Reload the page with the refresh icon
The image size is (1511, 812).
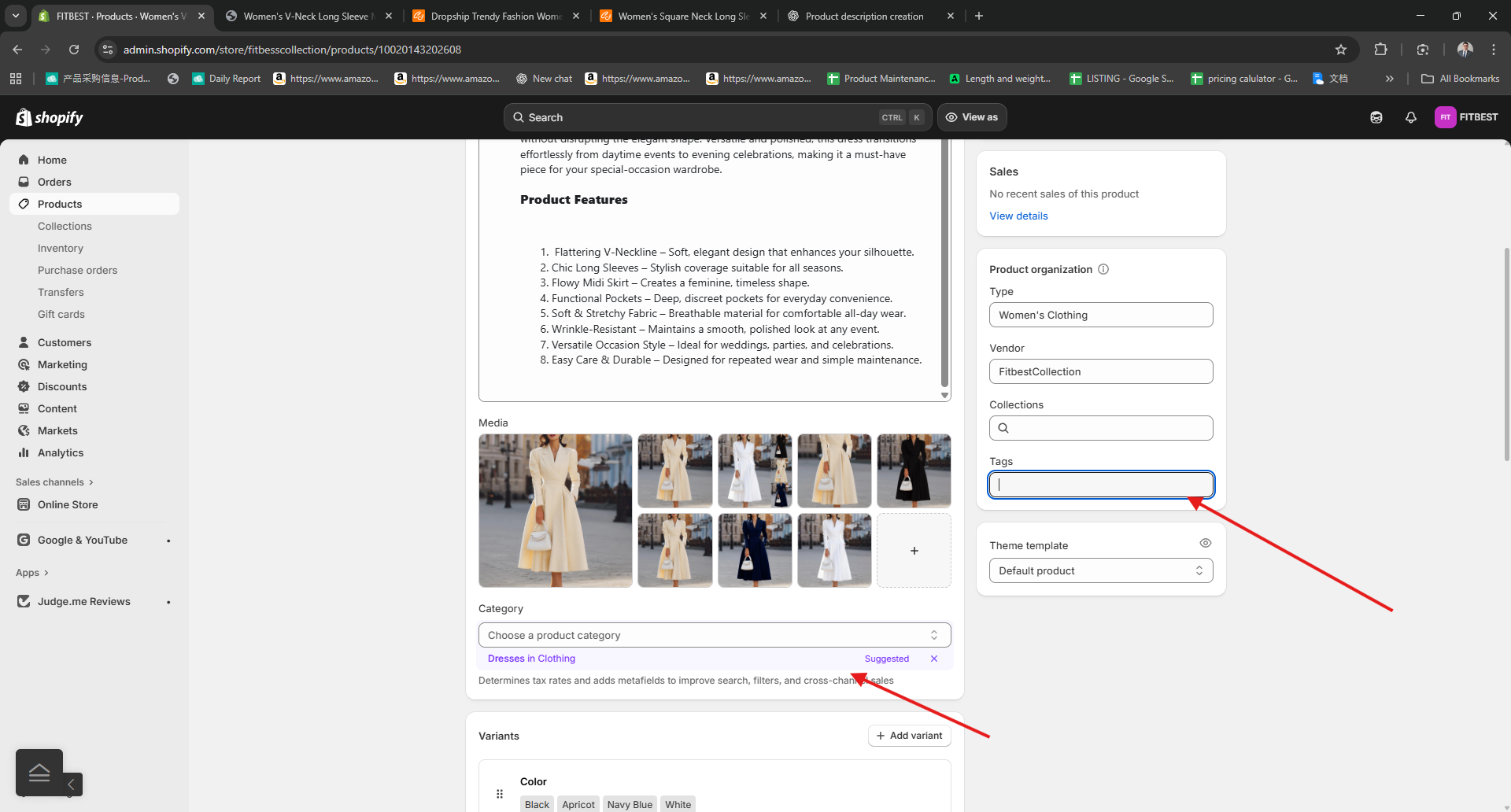click(74, 50)
